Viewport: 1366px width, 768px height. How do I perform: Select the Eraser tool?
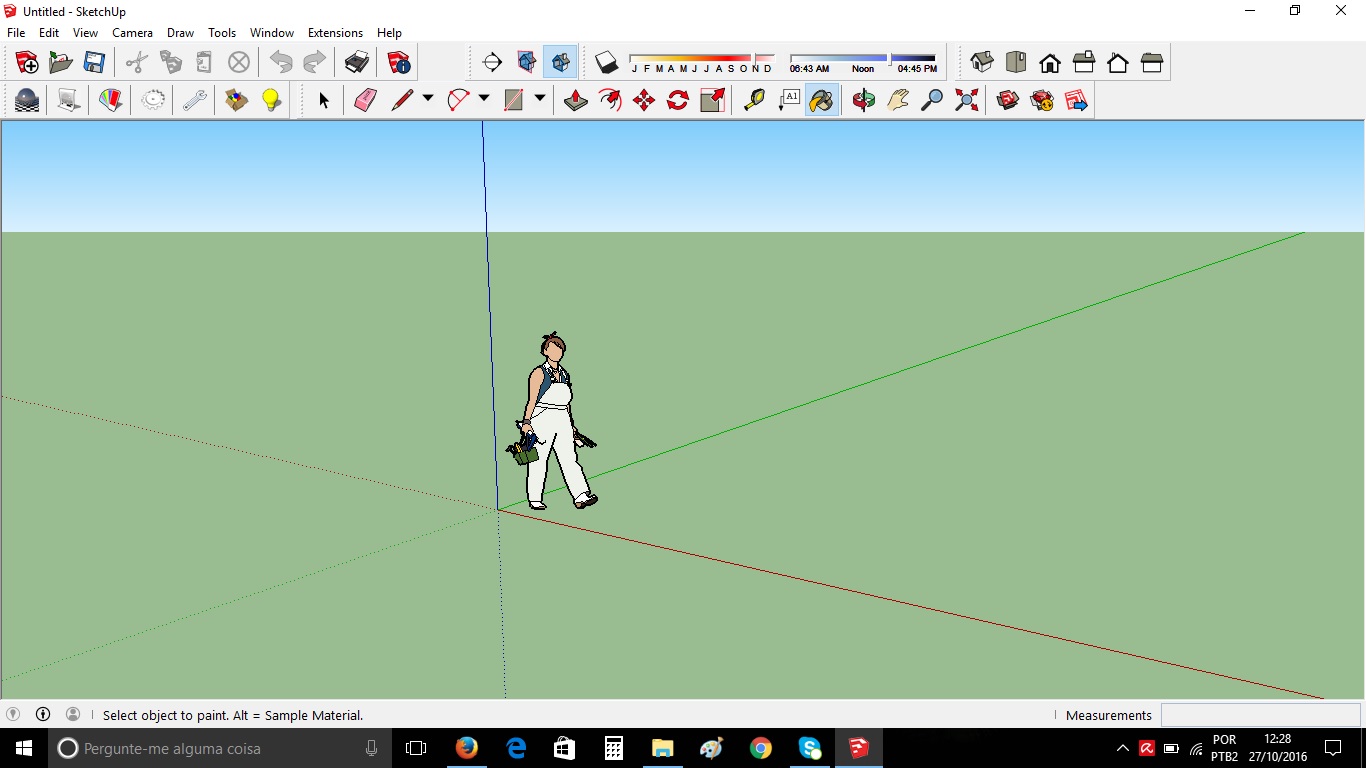365,100
